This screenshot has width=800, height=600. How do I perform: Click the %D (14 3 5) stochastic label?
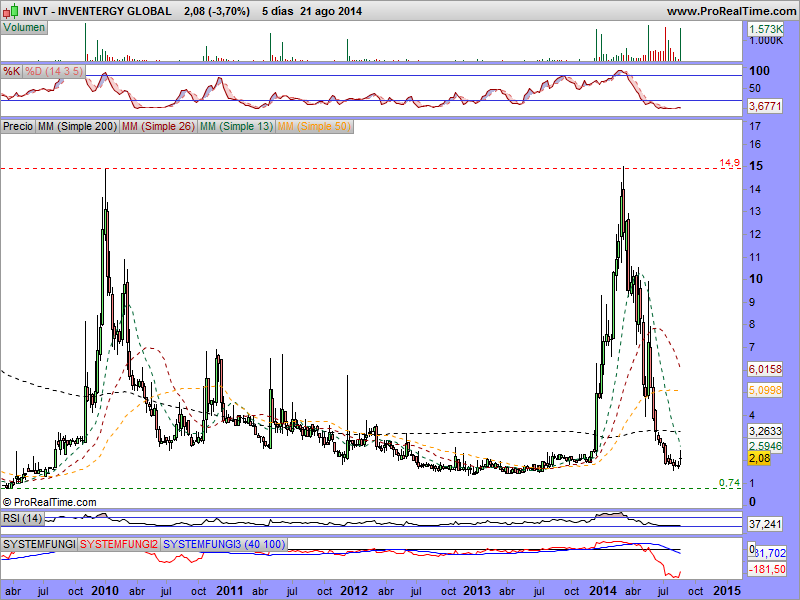pos(54,71)
